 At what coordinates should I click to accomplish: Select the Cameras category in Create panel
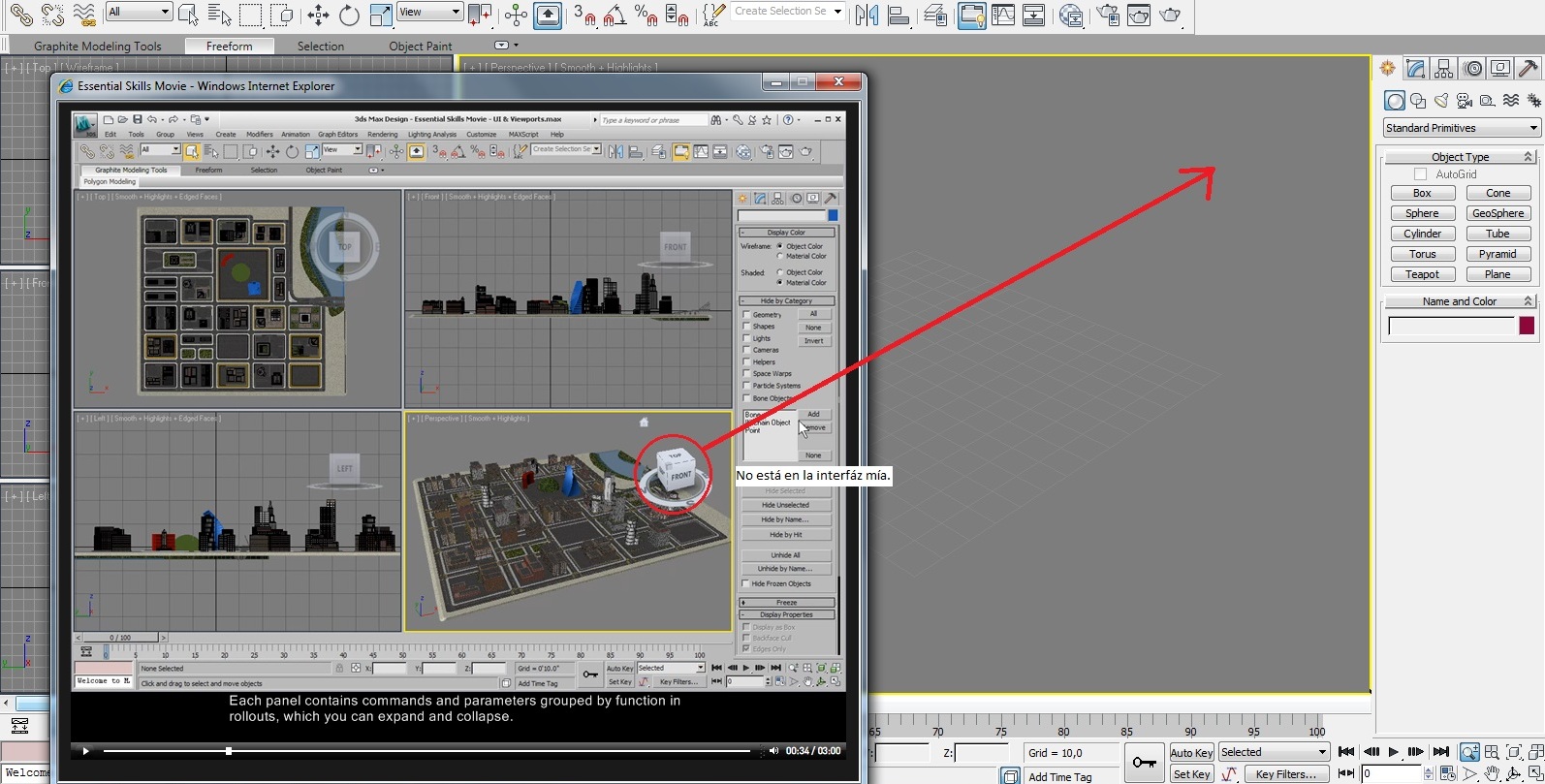pyautogui.click(x=1465, y=100)
